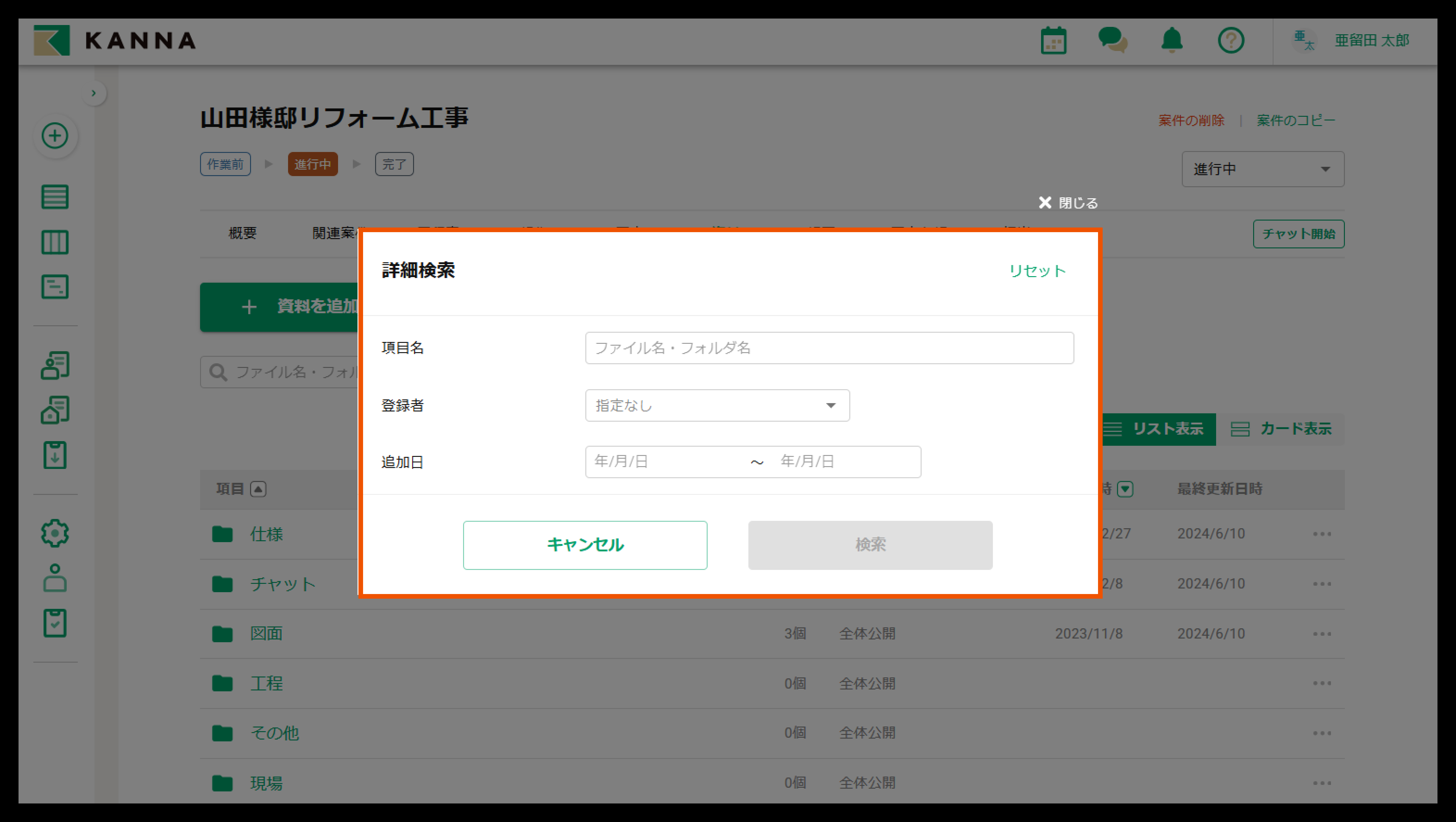The image size is (1456, 822).
Task: Click the person icon in sidebar
Action: 55,578
